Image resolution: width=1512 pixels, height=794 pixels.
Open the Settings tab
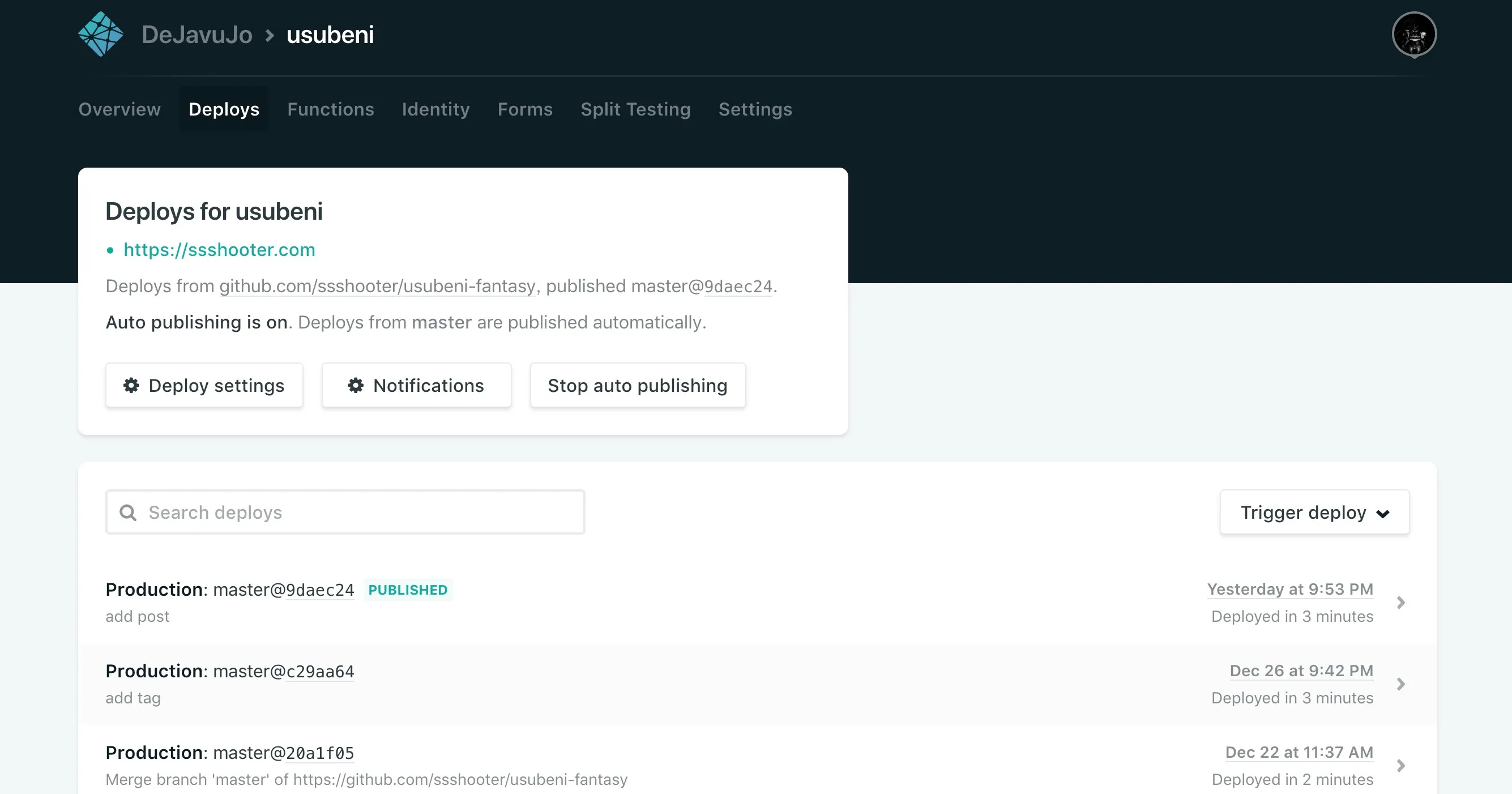(x=755, y=109)
